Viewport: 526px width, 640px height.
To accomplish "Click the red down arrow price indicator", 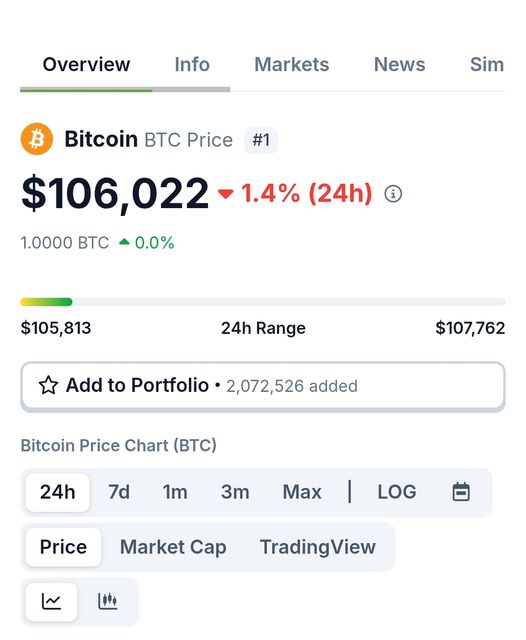I will tap(226, 193).
